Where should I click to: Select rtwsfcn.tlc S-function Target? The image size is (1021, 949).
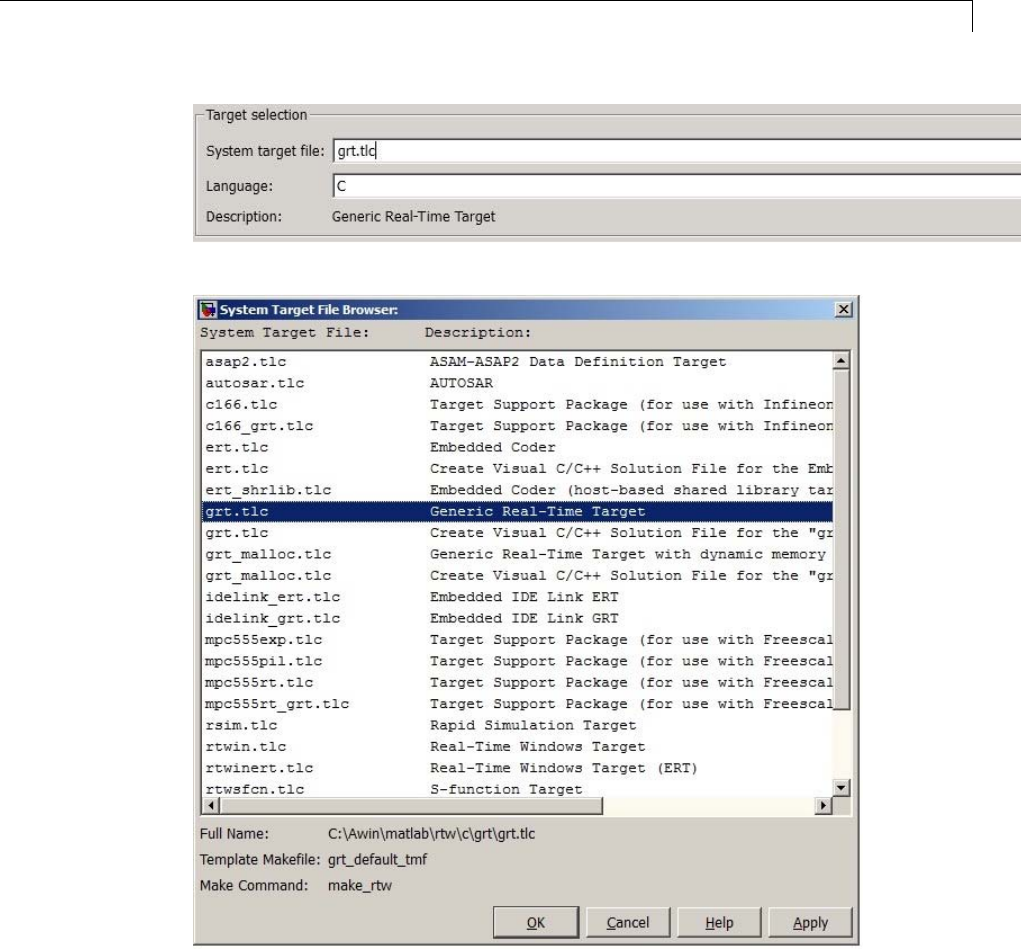pyautogui.click(x=518, y=789)
